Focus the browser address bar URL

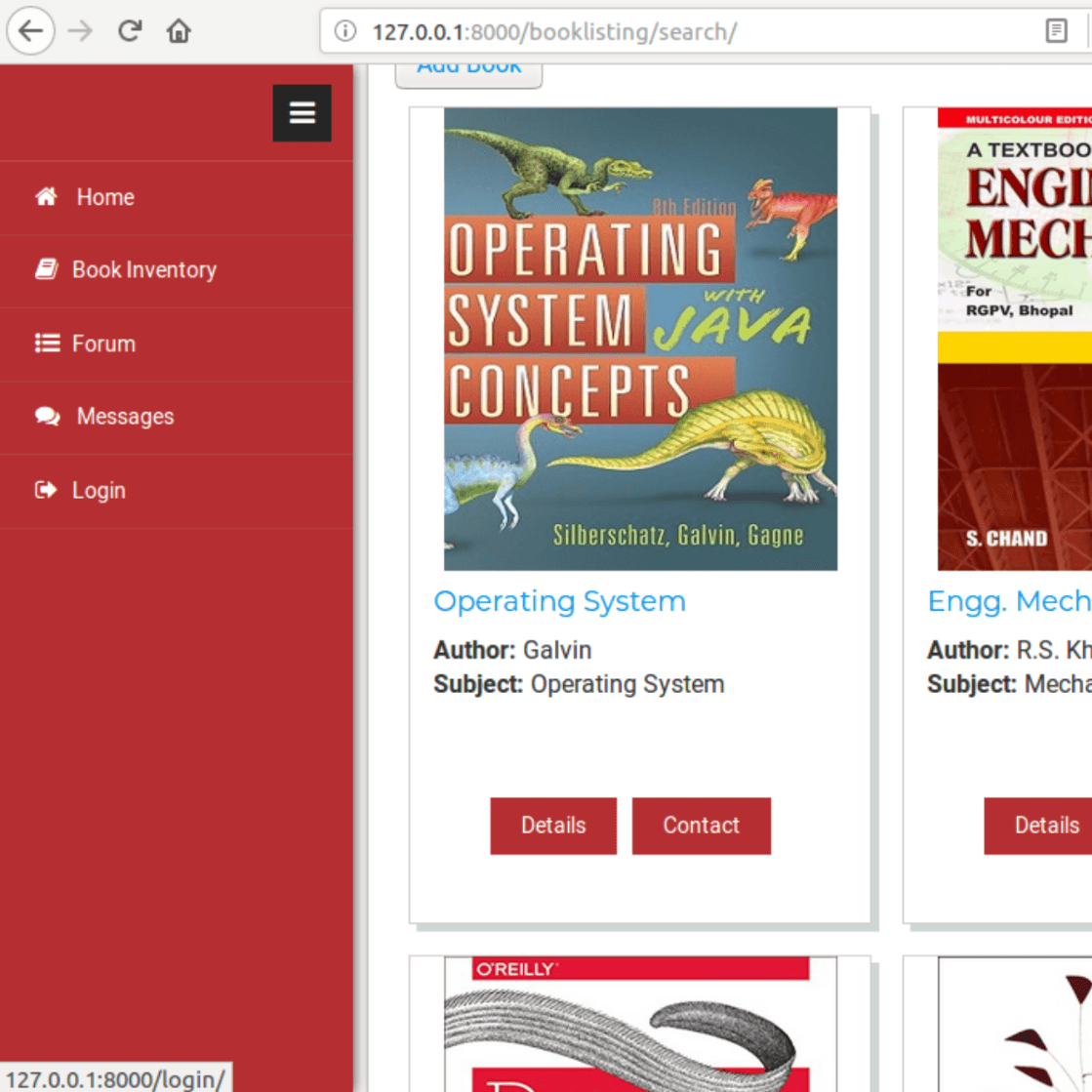pyautogui.click(x=683, y=31)
